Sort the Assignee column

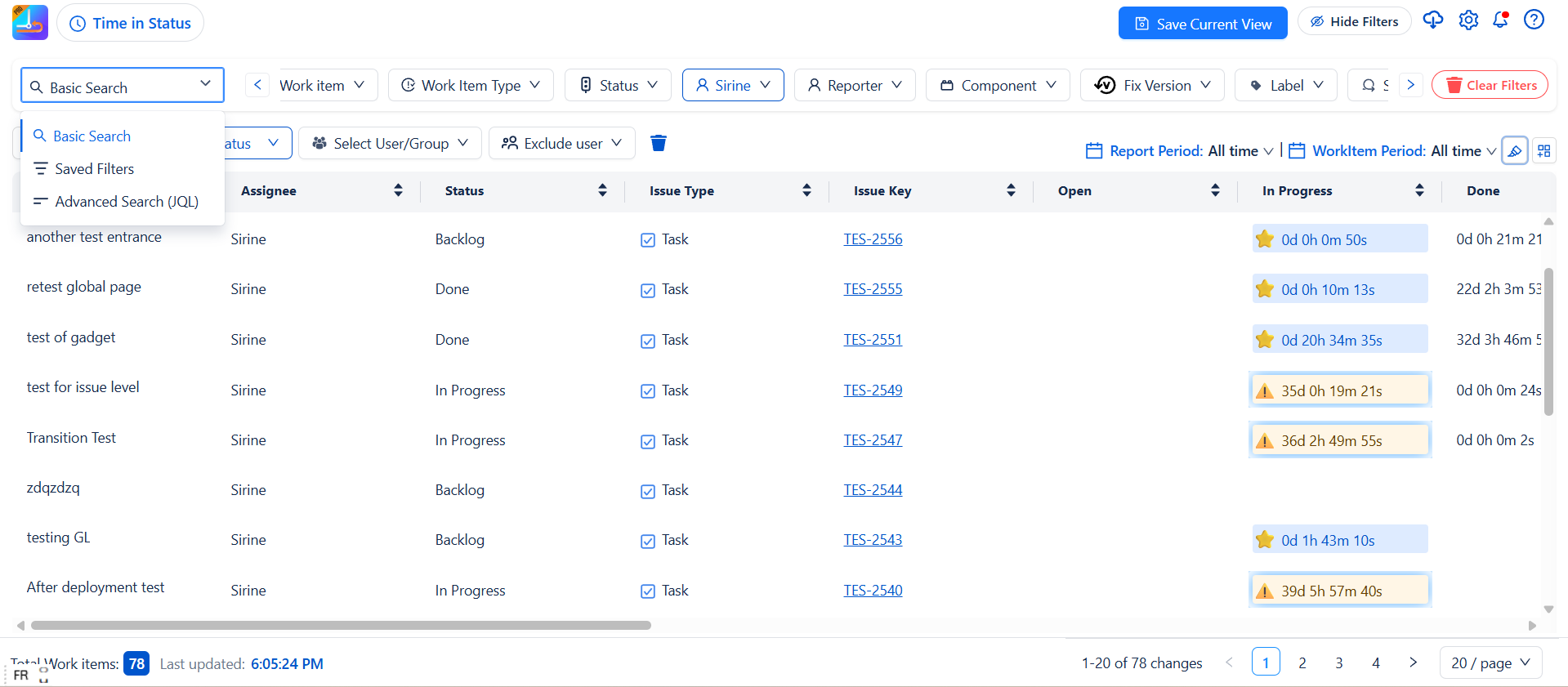[398, 191]
